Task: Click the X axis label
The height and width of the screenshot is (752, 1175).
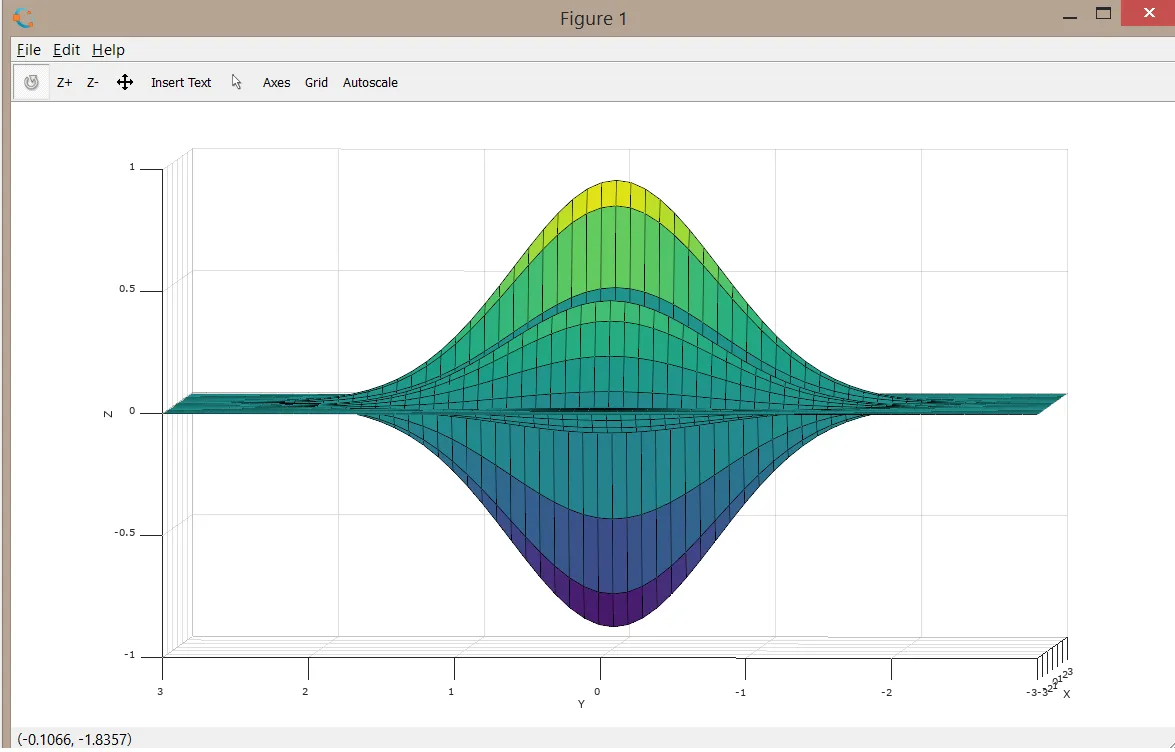Action: click(x=1066, y=694)
